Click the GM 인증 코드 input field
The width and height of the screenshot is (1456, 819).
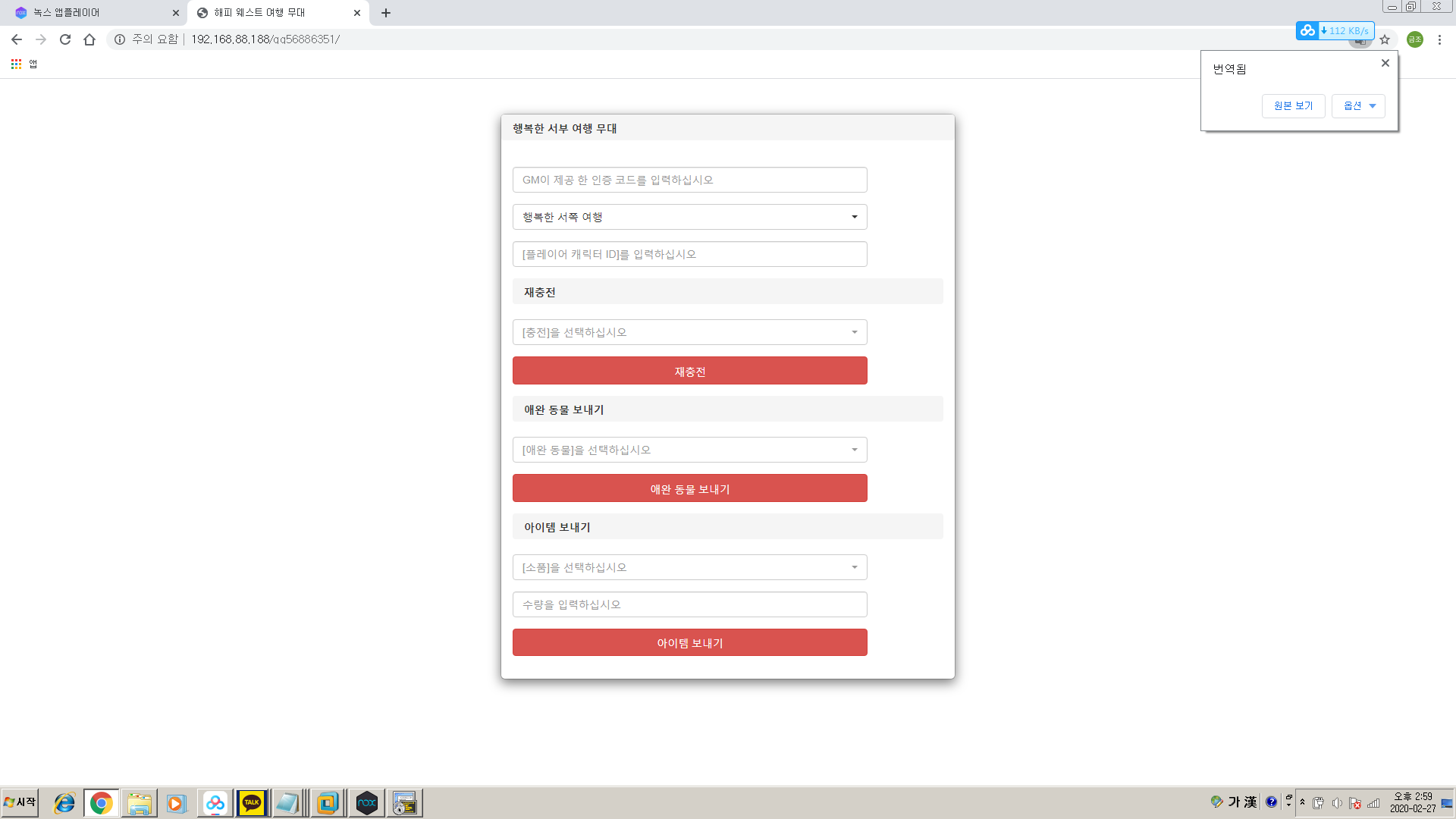coord(689,180)
